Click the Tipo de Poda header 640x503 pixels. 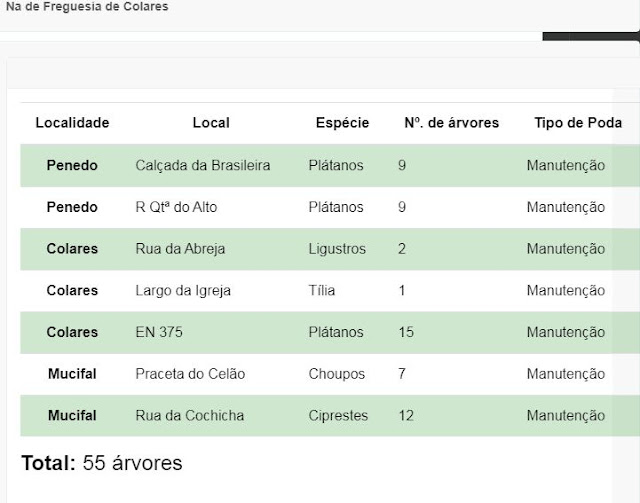[x=578, y=122]
